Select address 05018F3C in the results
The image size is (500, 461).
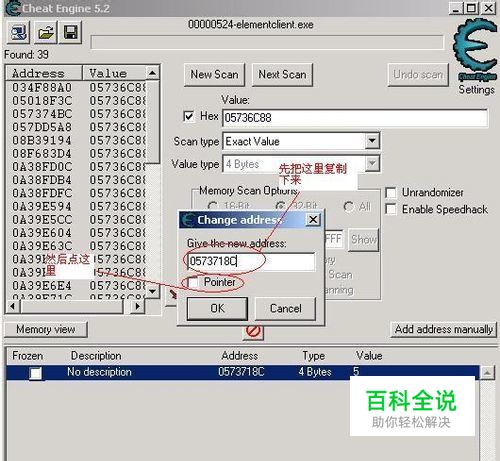(x=42, y=101)
